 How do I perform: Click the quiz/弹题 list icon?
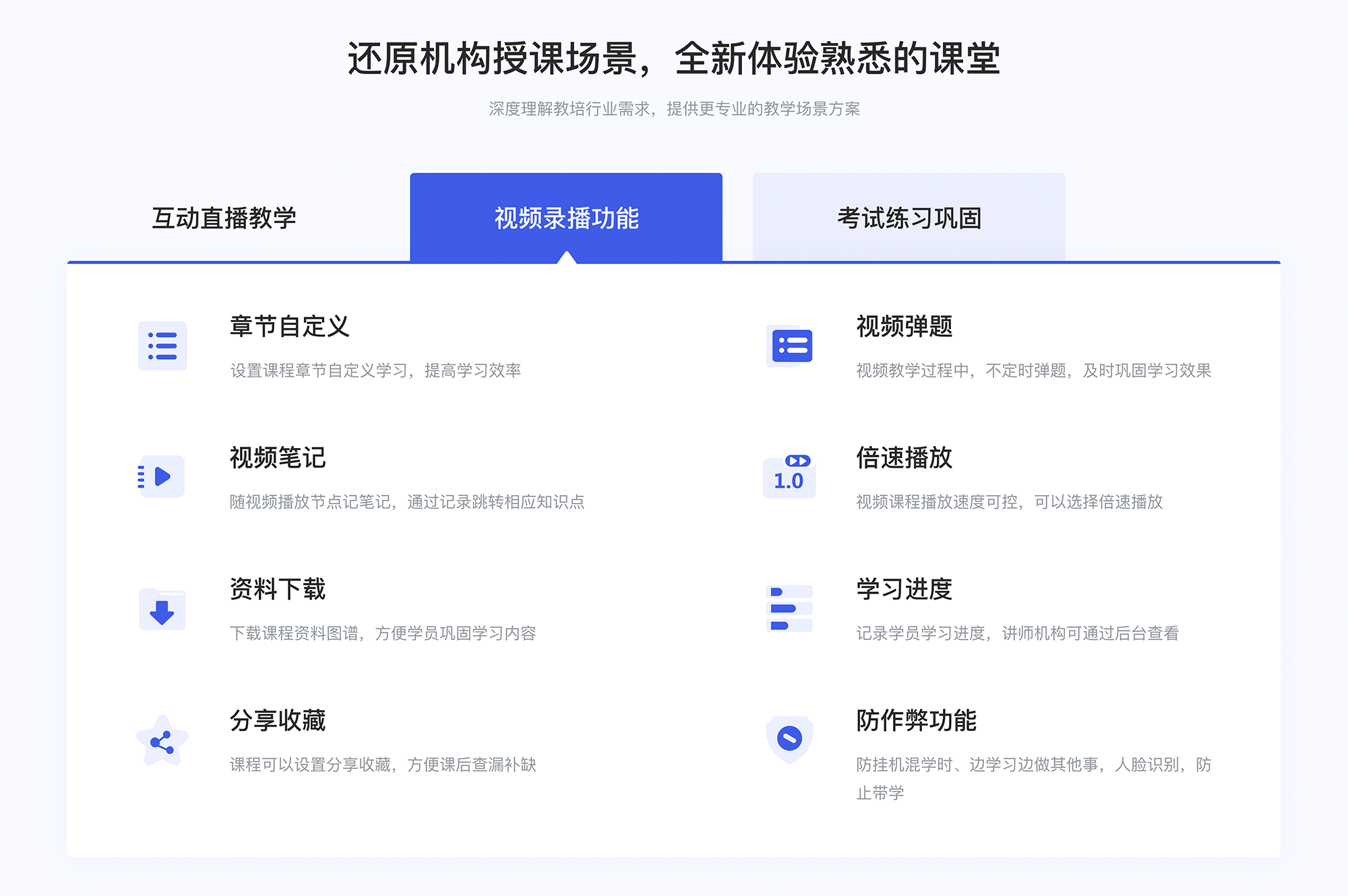(x=790, y=348)
